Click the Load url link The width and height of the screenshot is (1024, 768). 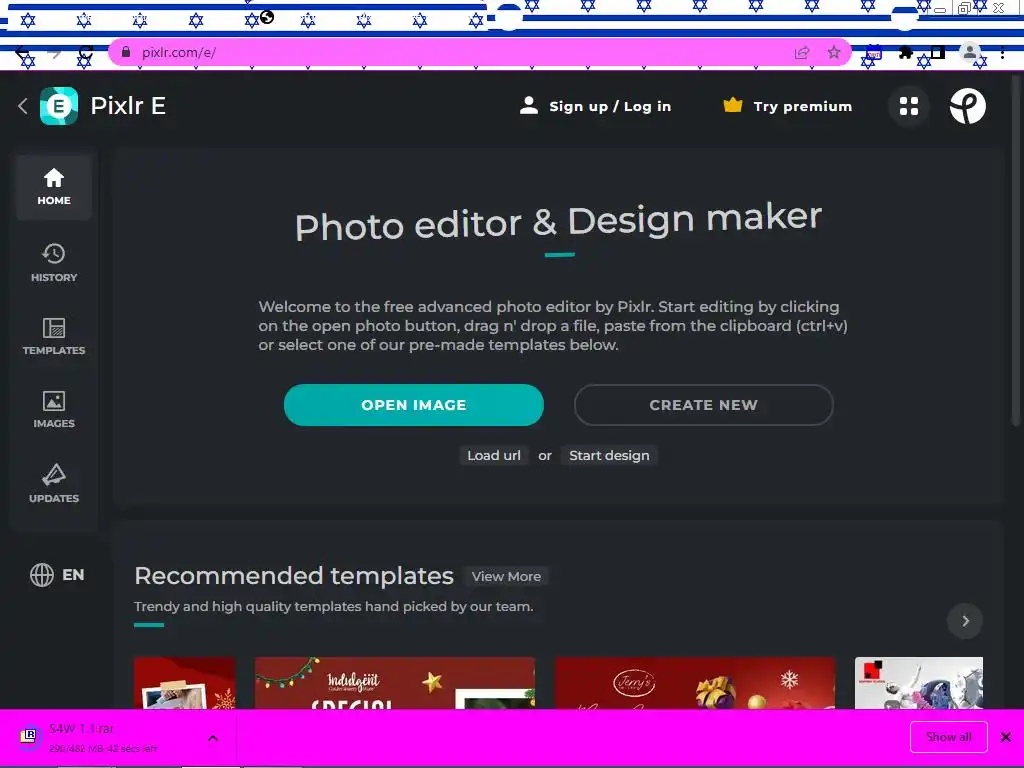(x=494, y=455)
